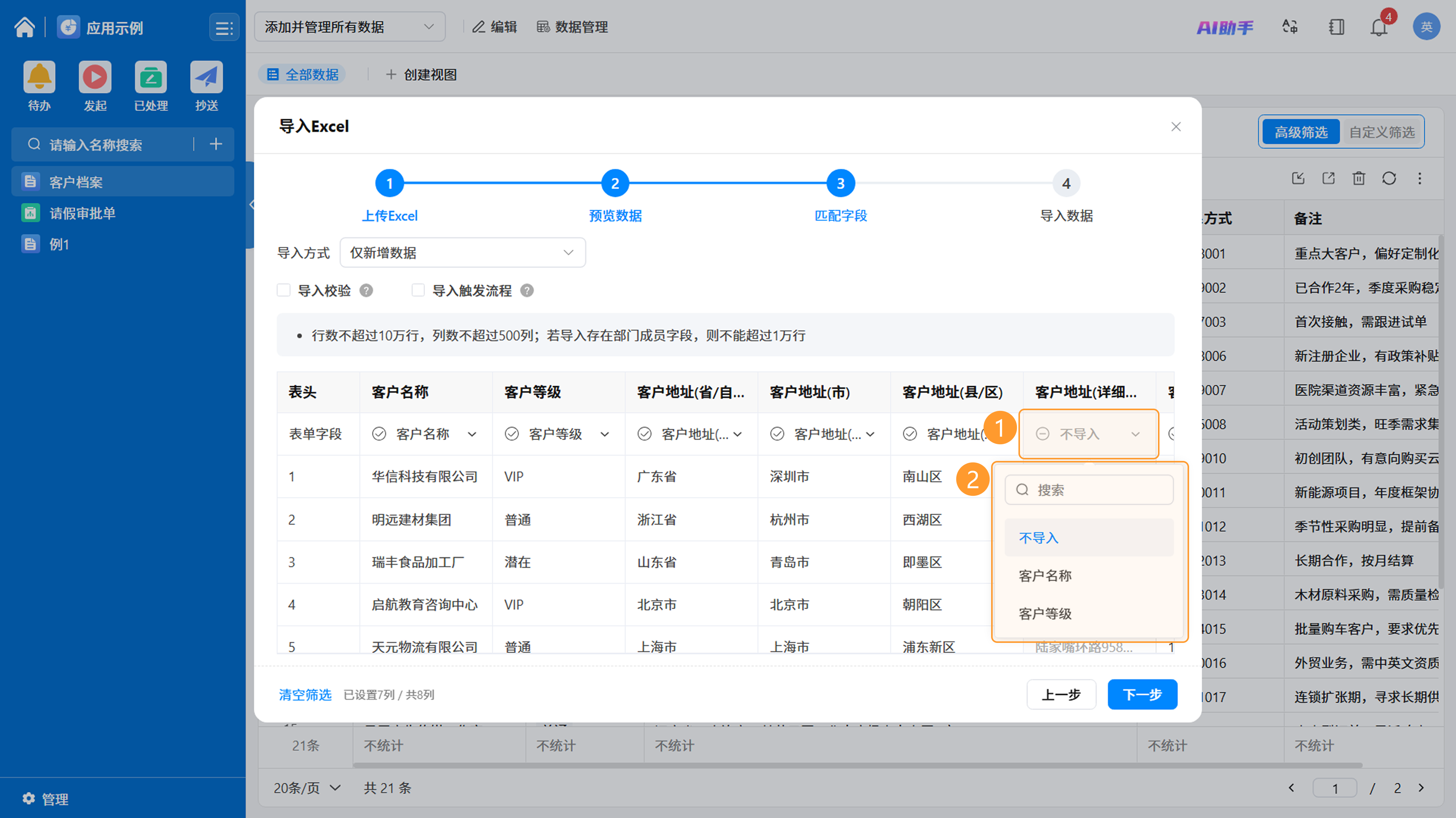This screenshot has width=1456, height=818.
Task: Switch language with the translate icon
Action: tap(1290, 27)
